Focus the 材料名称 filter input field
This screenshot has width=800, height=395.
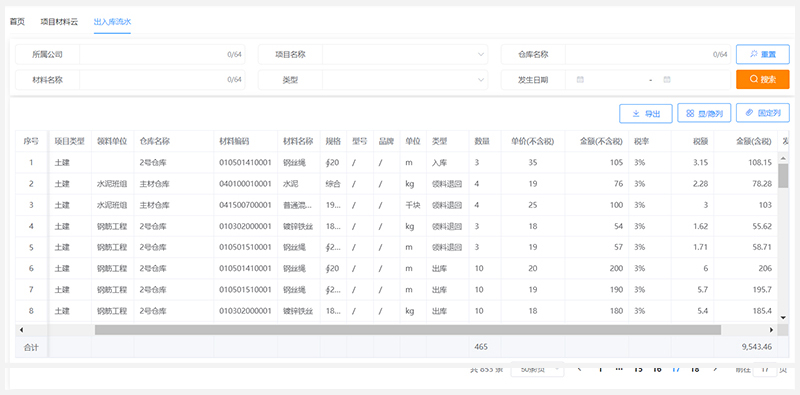tap(162, 80)
